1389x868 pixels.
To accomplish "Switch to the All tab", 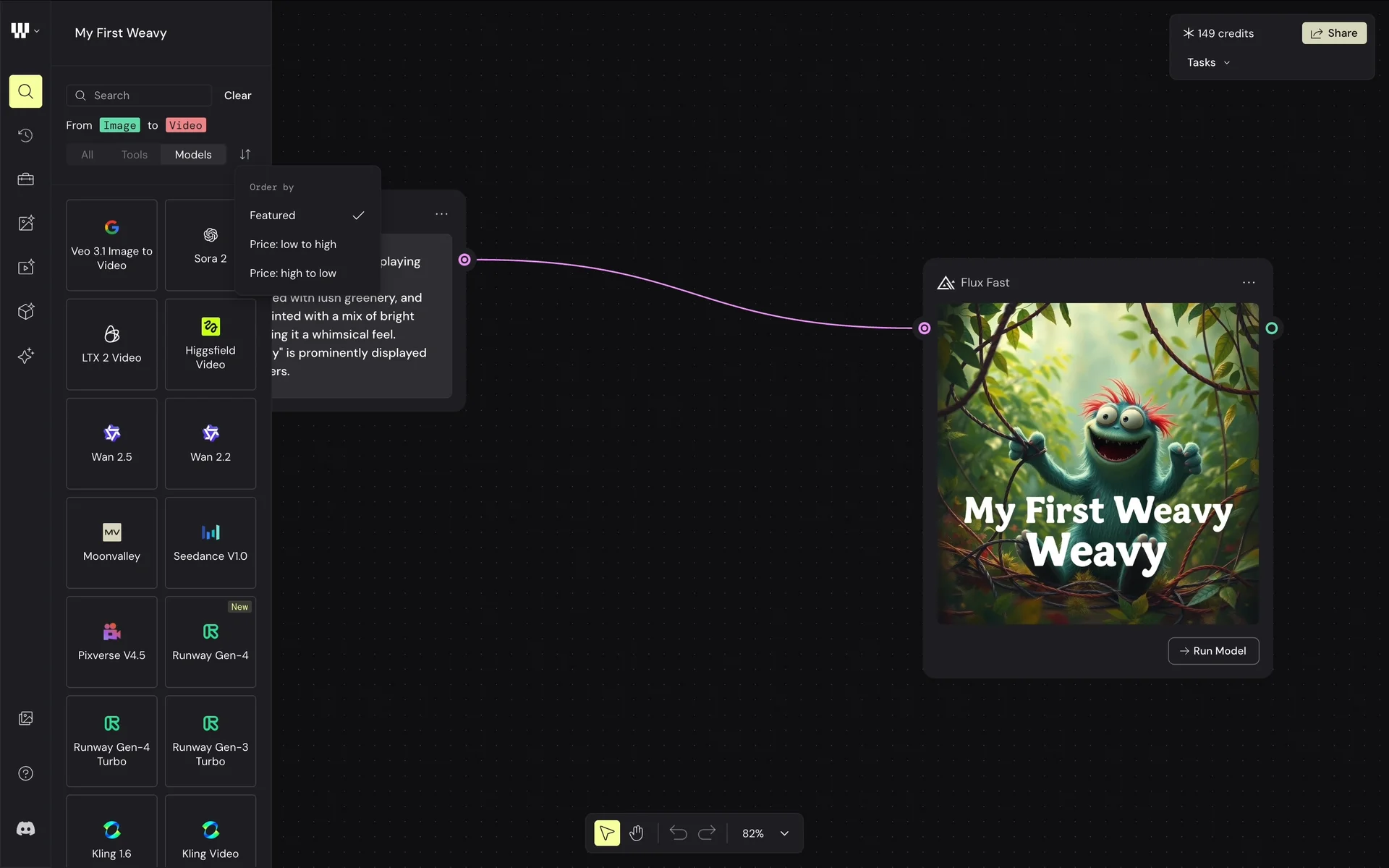I will tap(87, 155).
